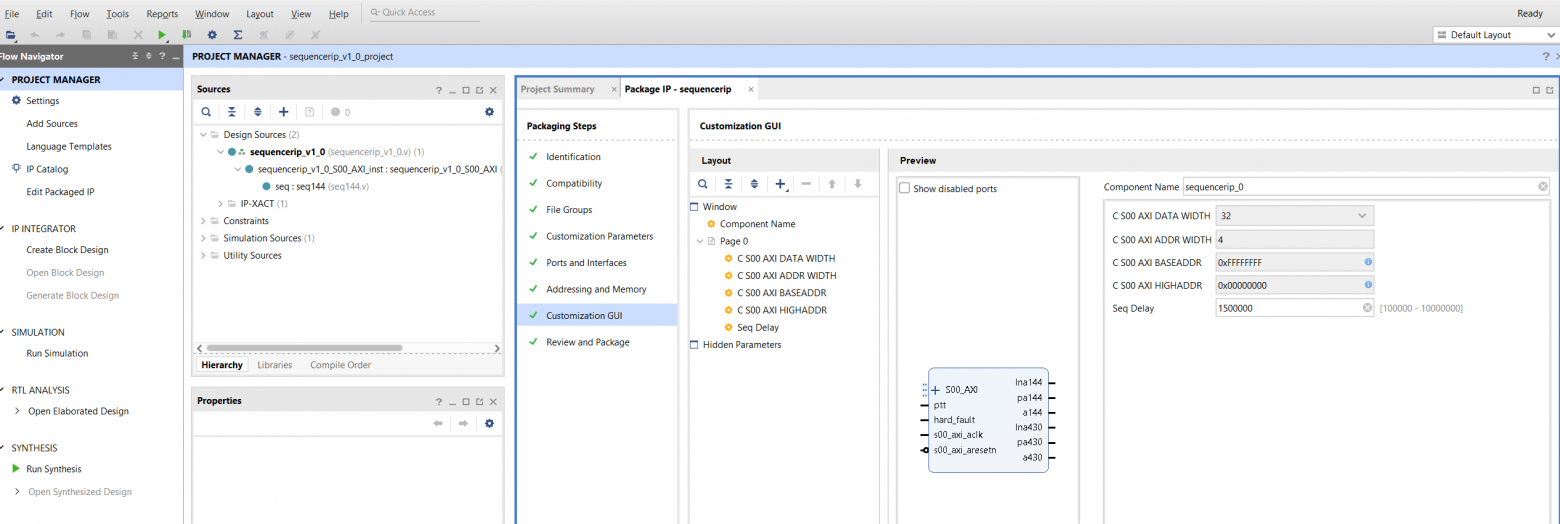Click the Sigma report icon

coord(238,35)
